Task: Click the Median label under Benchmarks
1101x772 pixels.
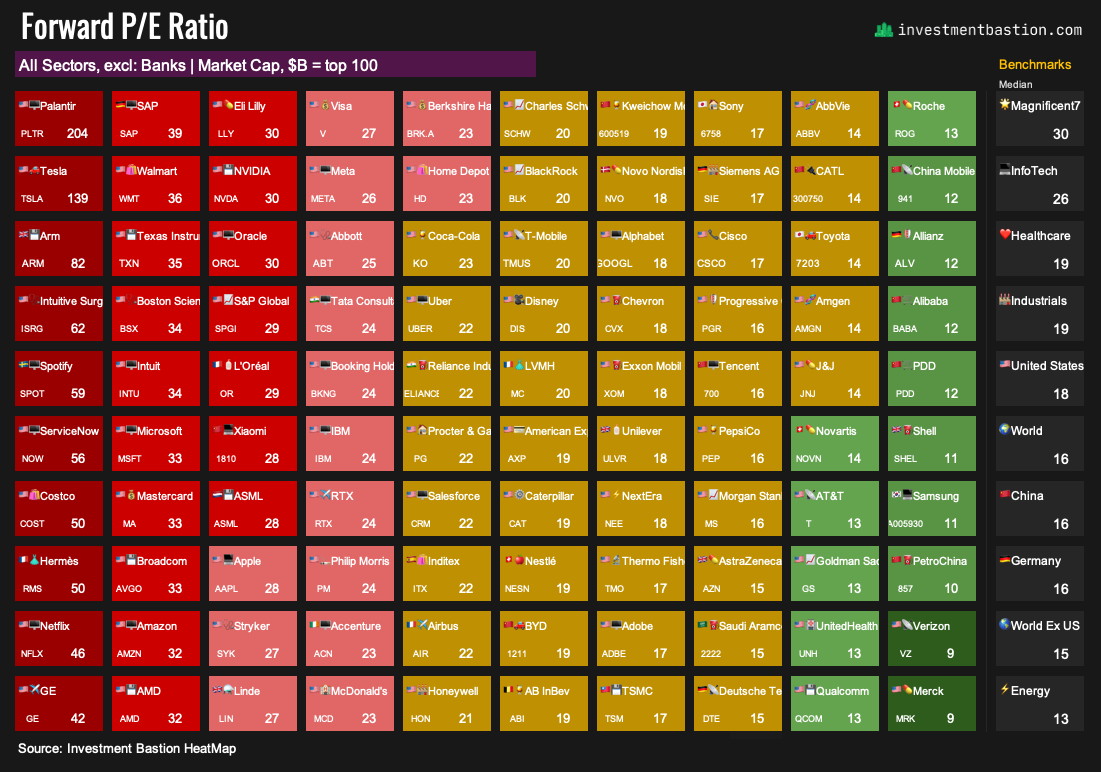Action: point(1015,84)
